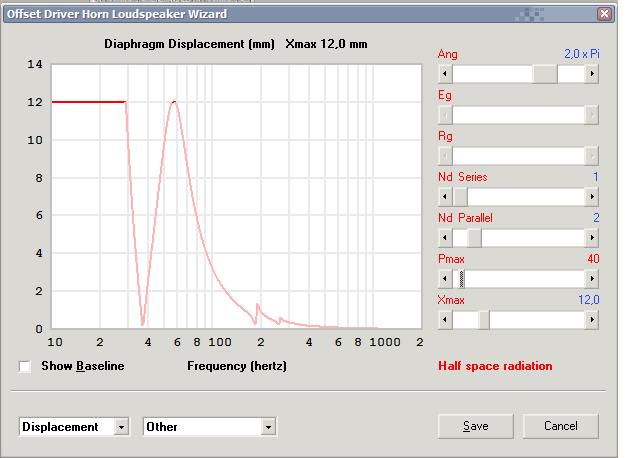
Task: Click the Pmax slider thumb
Action: [462, 279]
